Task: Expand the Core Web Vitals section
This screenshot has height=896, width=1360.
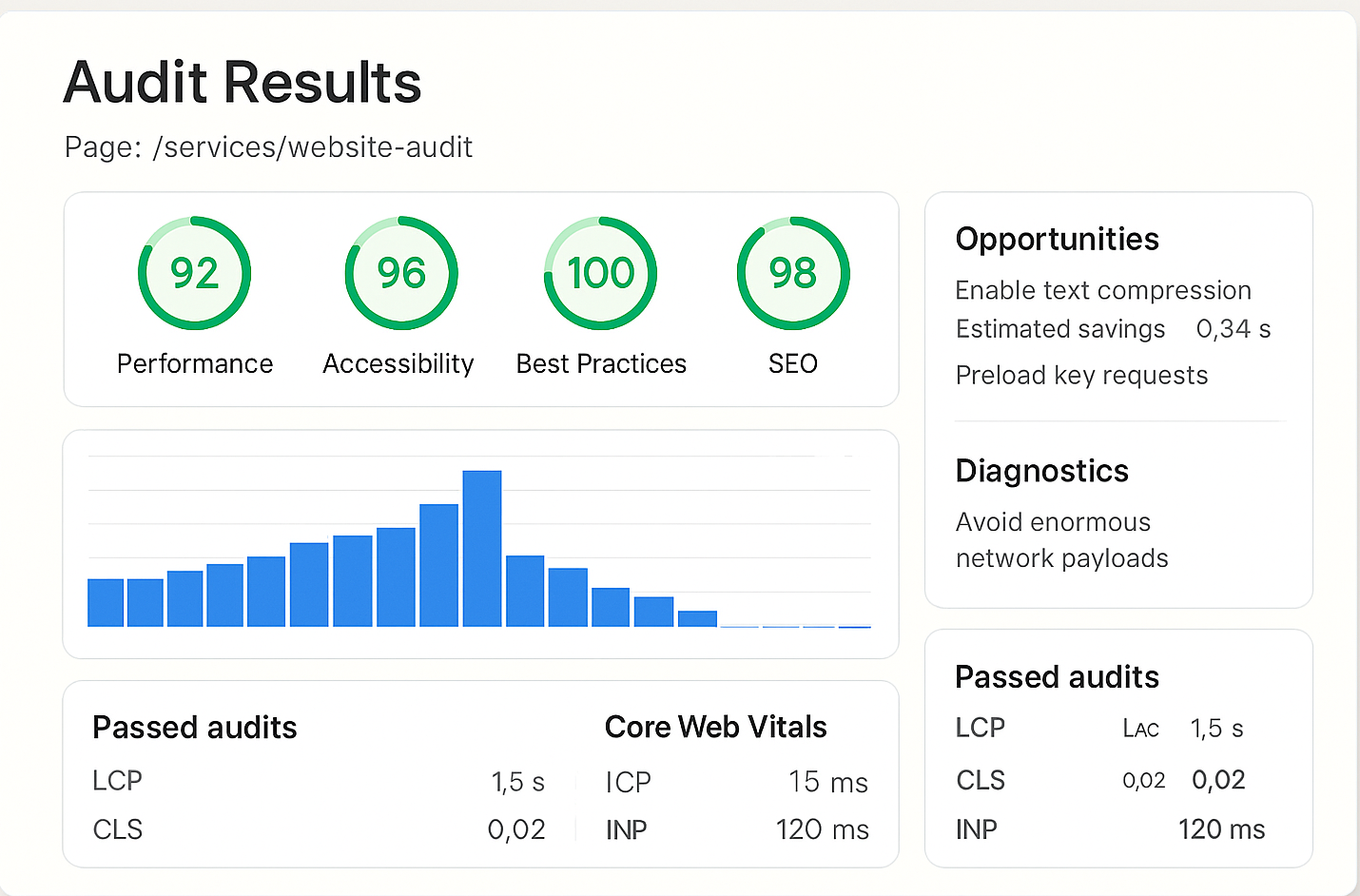Action: coord(714,727)
